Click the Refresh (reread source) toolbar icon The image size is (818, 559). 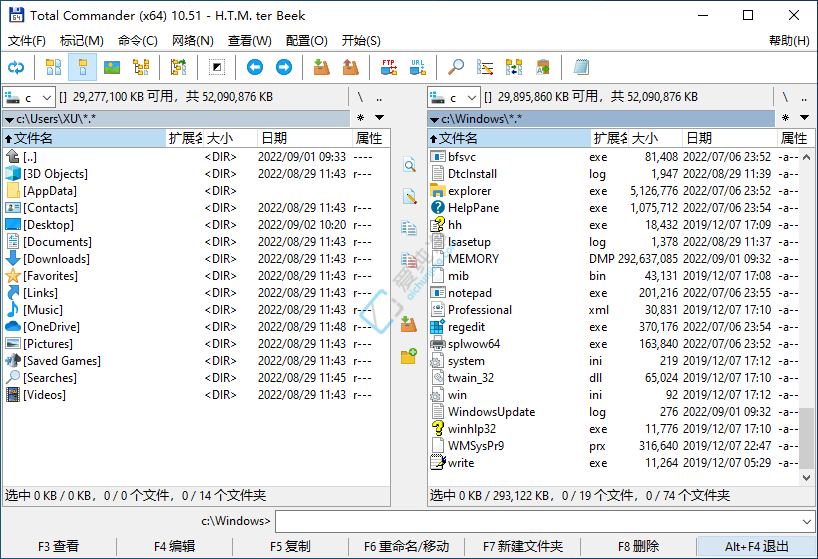pos(16,67)
